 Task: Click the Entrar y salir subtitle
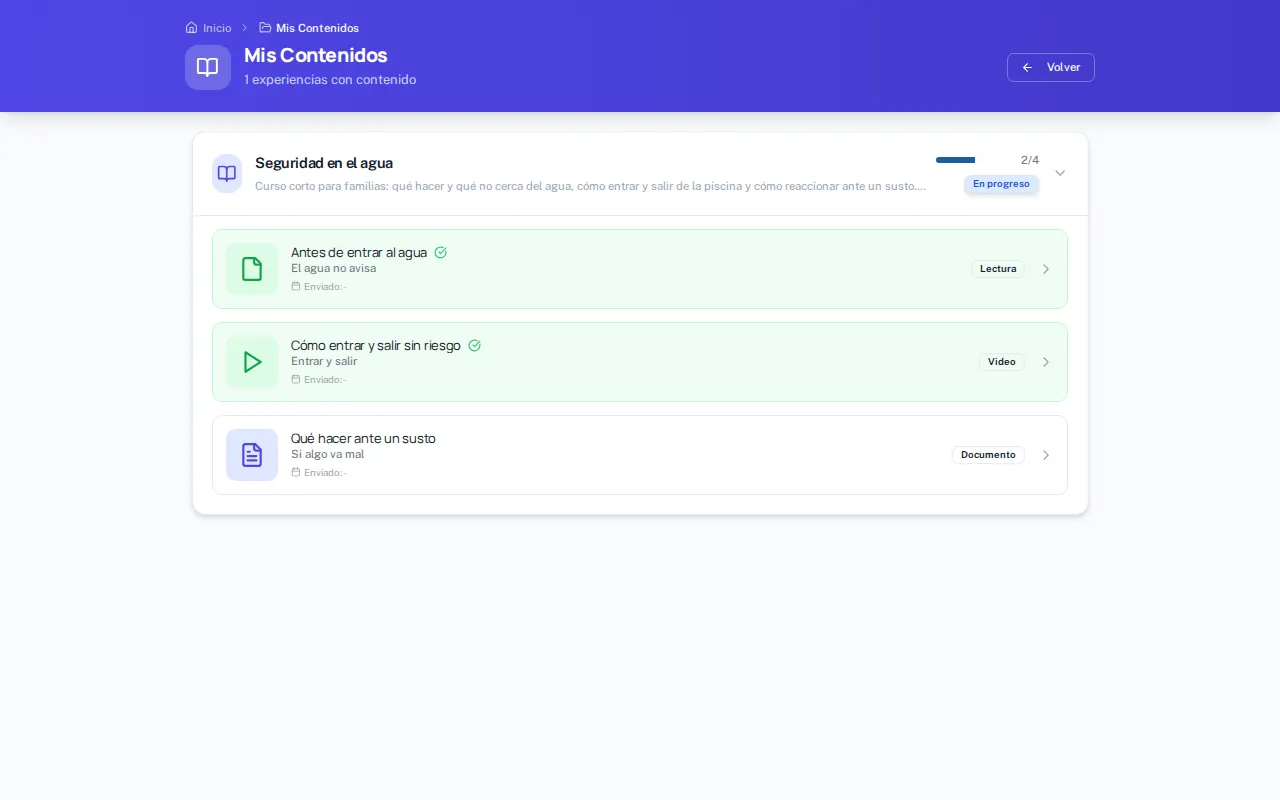click(324, 361)
